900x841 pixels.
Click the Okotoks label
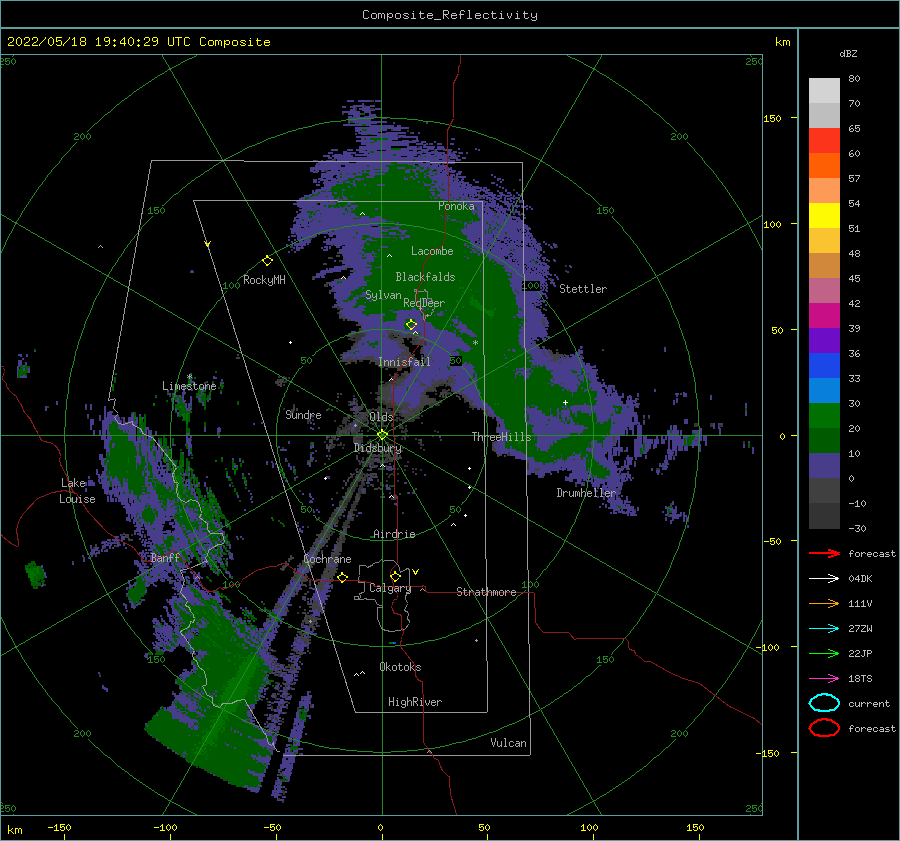400,667
